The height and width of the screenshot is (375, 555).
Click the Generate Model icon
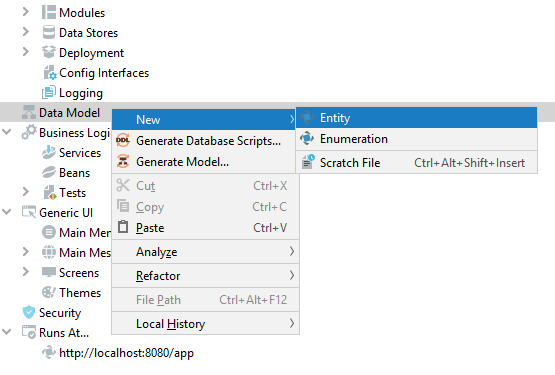[x=123, y=161]
